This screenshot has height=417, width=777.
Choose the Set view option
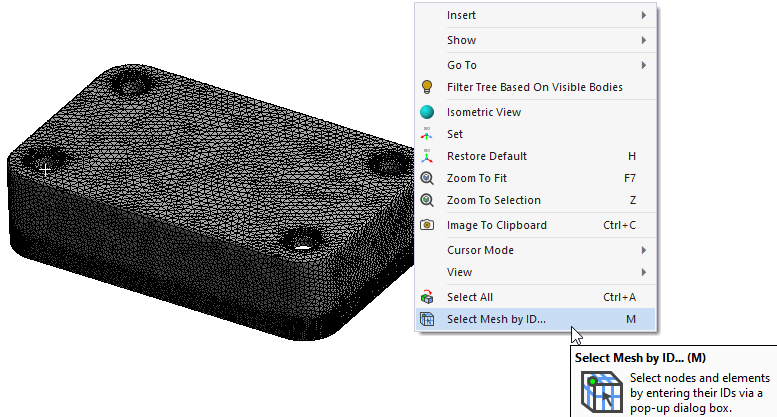[x=536, y=134]
